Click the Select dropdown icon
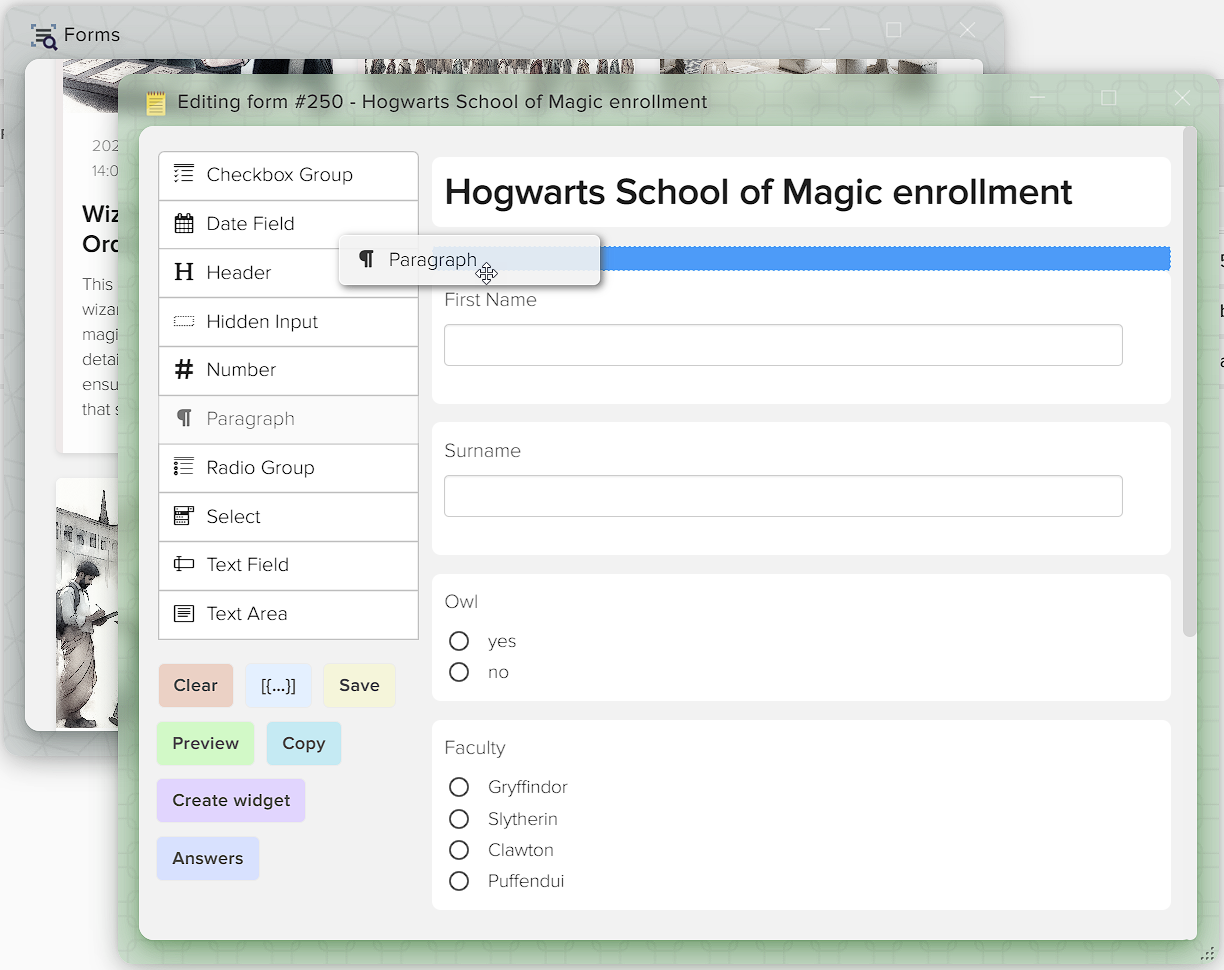The height and width of the screenshot is (970, 1224). 184,516
